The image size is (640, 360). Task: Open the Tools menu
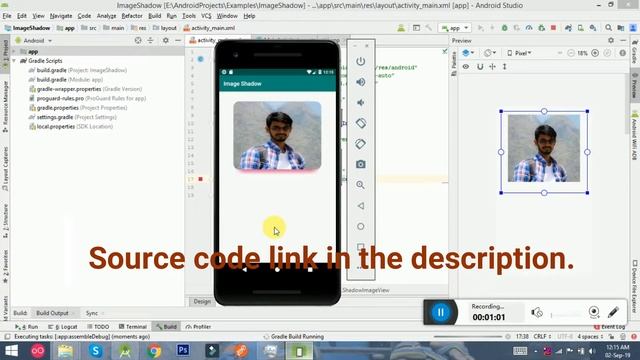tap(189, 16)
